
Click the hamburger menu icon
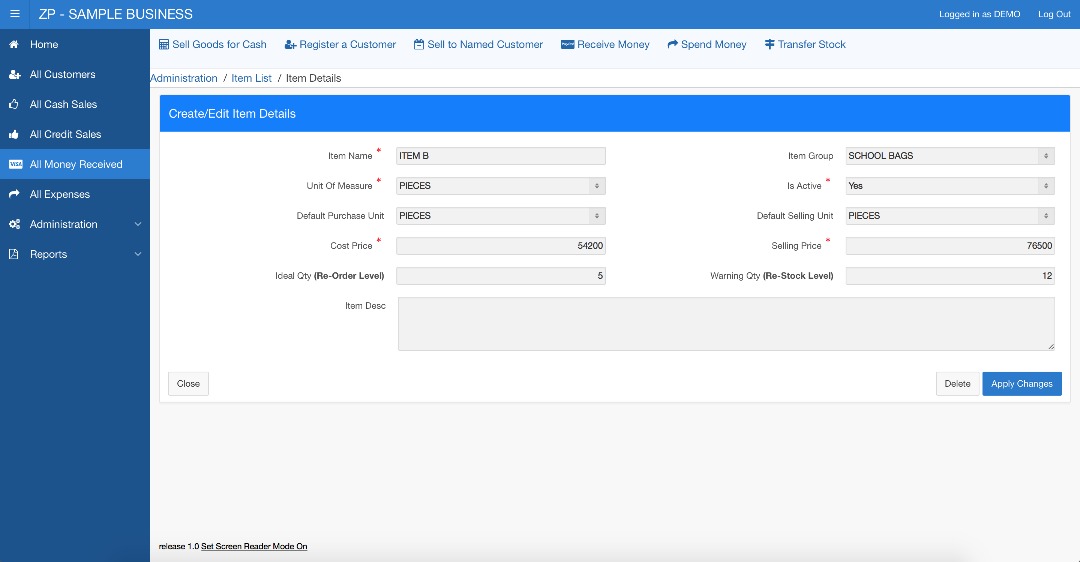pos(14,14)
